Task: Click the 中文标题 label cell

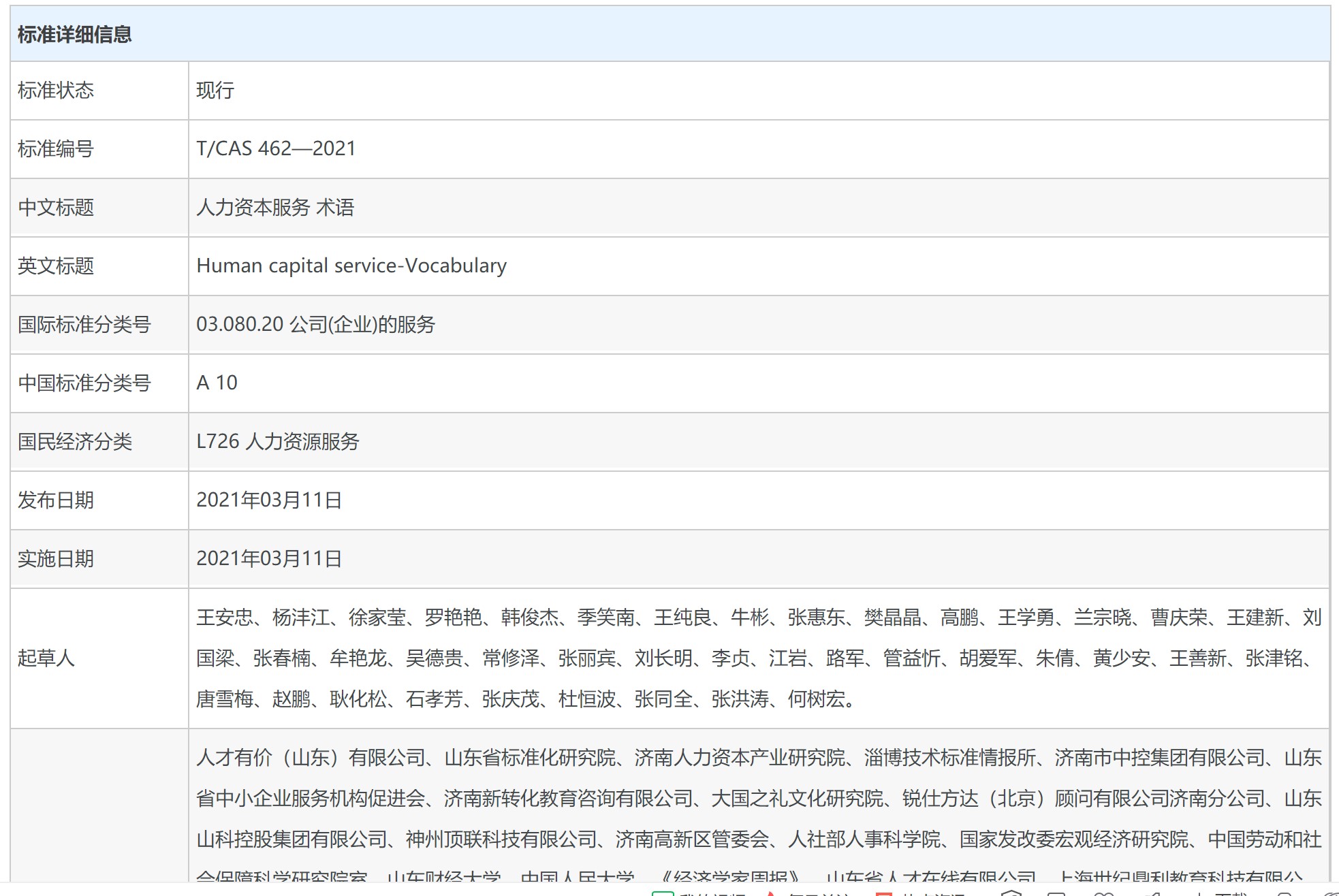Action: [56, 208]
